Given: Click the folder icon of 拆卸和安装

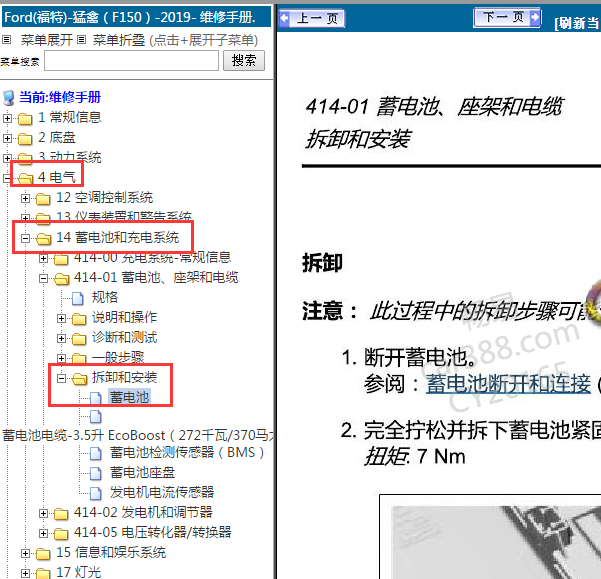Looking at the screenshot, I should click(79, 379).
